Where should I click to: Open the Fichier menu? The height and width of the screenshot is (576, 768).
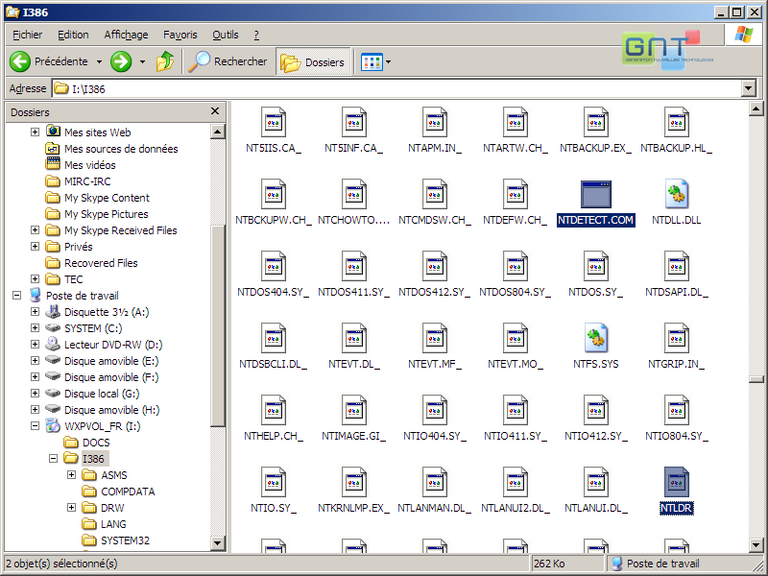(x=27, y=35)
